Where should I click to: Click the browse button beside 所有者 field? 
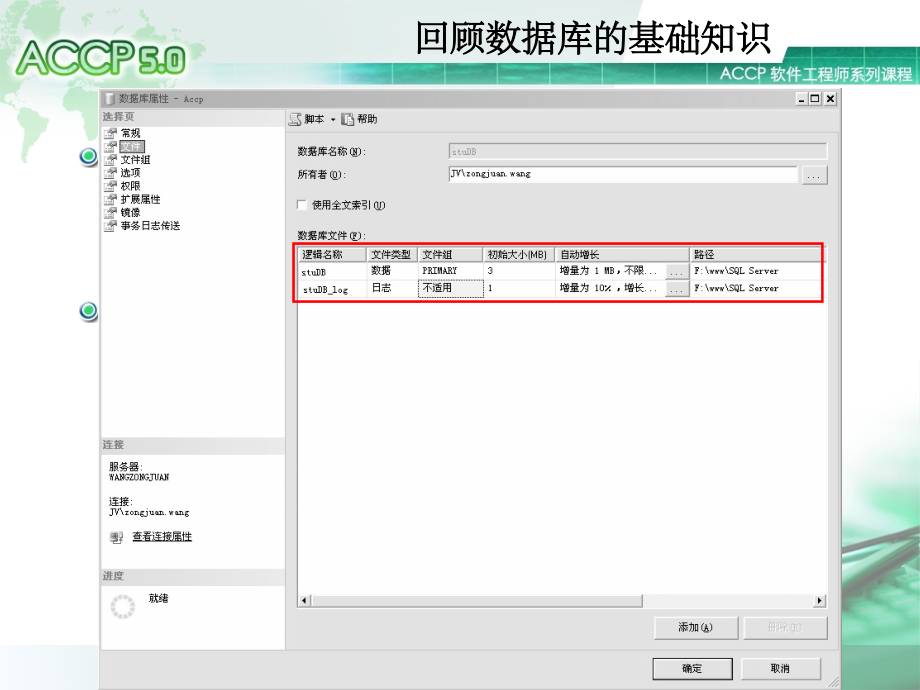pyautogui.click(x=814, y=174)
